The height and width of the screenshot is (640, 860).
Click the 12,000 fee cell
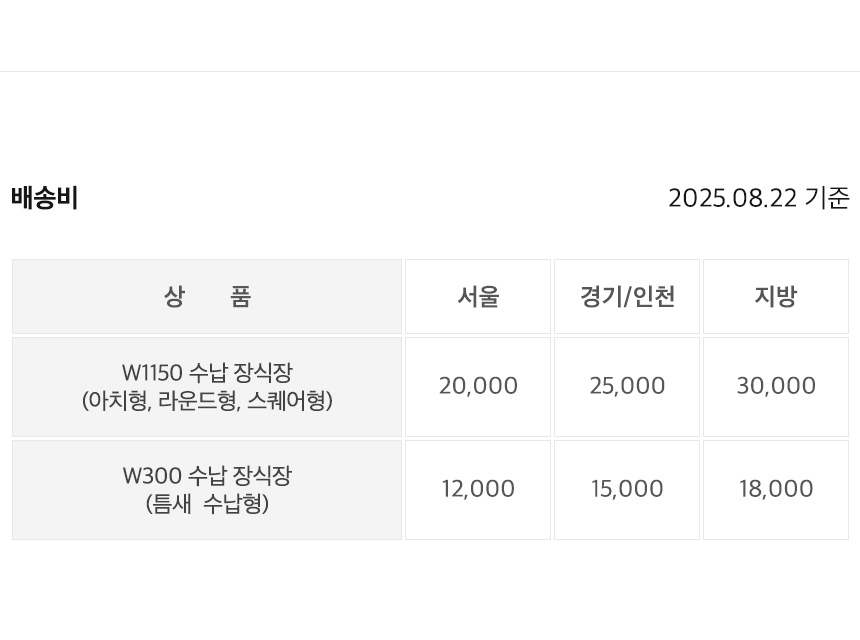coord(478,489)
